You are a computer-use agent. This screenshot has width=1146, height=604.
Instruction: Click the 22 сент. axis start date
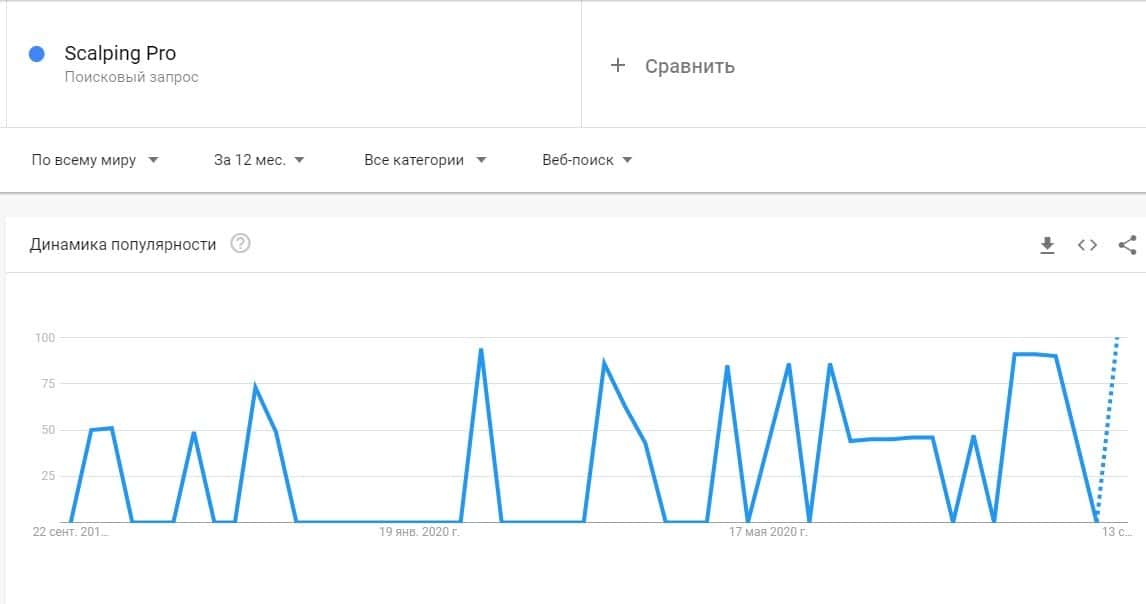tap(69, 532)
